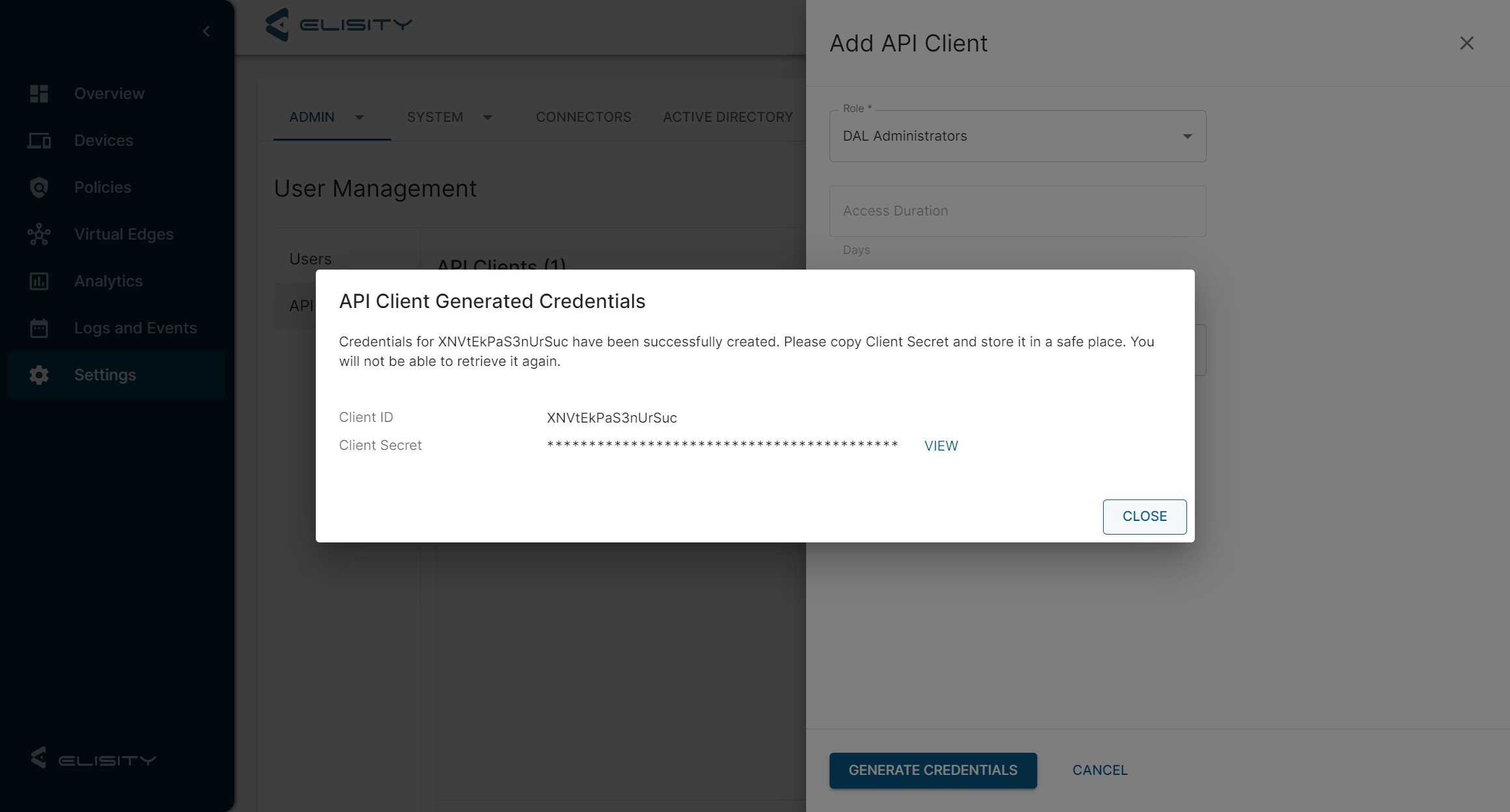The image size is (1510, 812).
Task: Open Policies via shield icon
Action: [39, 188]
